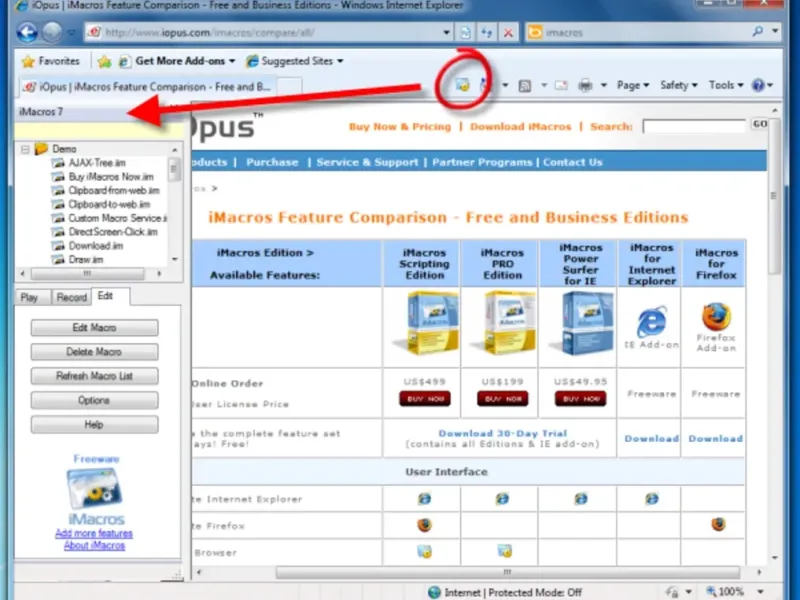This screenshot has height=600, width=800.
Task: Click Download iMacros link at top
Action: (x=520, y=127)
